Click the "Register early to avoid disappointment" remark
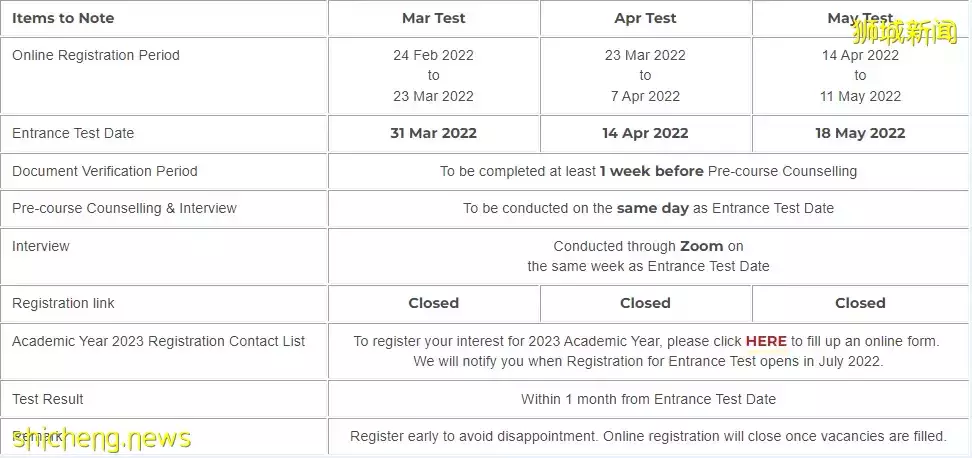The image size is (972, 458). pyautogui.click(x=648, y=436)
